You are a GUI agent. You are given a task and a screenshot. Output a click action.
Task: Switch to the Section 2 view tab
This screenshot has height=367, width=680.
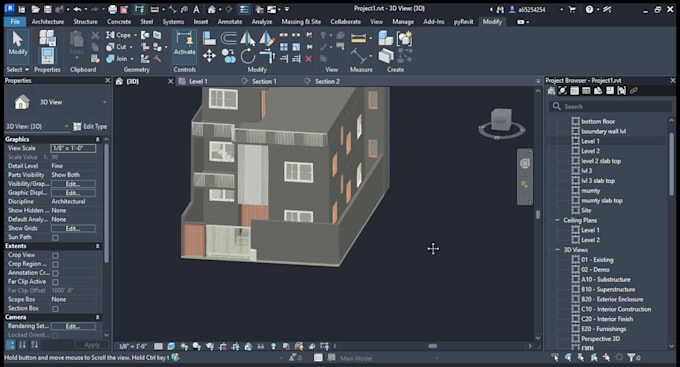pyautogui.click(x=327, y=81)
